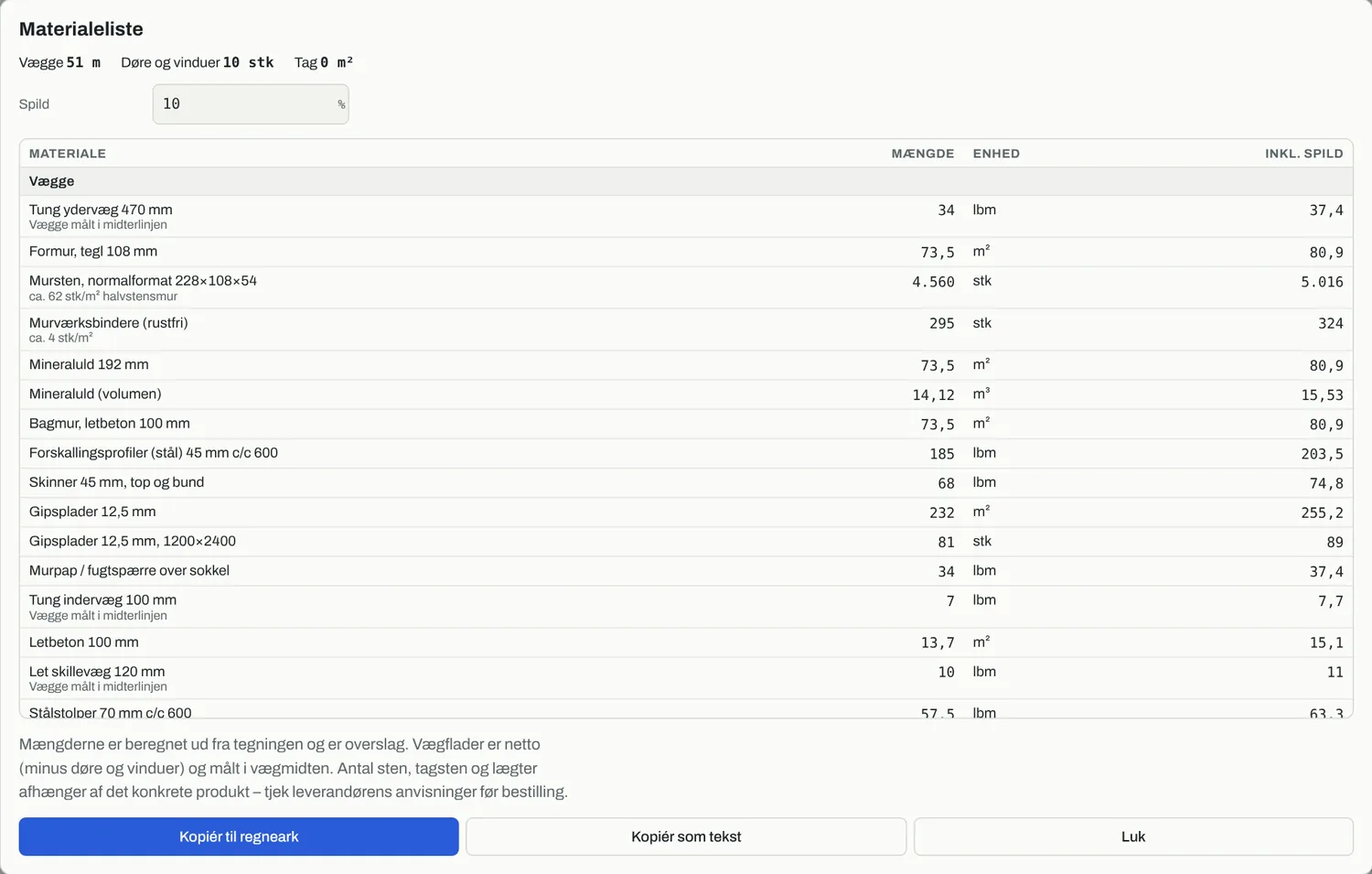Choose Kopiér som tekst
The width and height of the screenshot is (1372, 874).
point(686,836)
